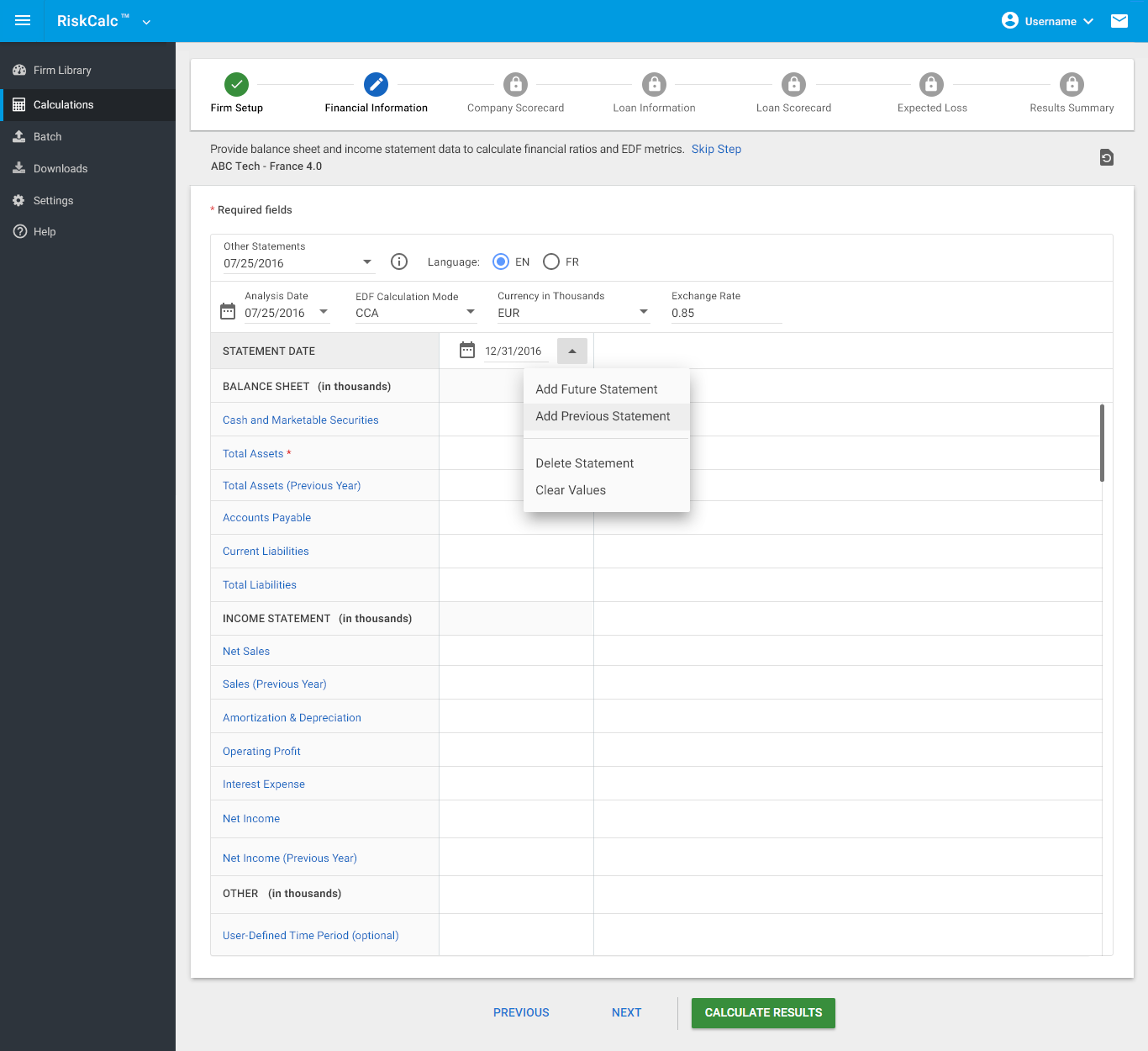Click the Skip Step link
This screenshot has width=1148, height=1051.
[x=716, y=149]
